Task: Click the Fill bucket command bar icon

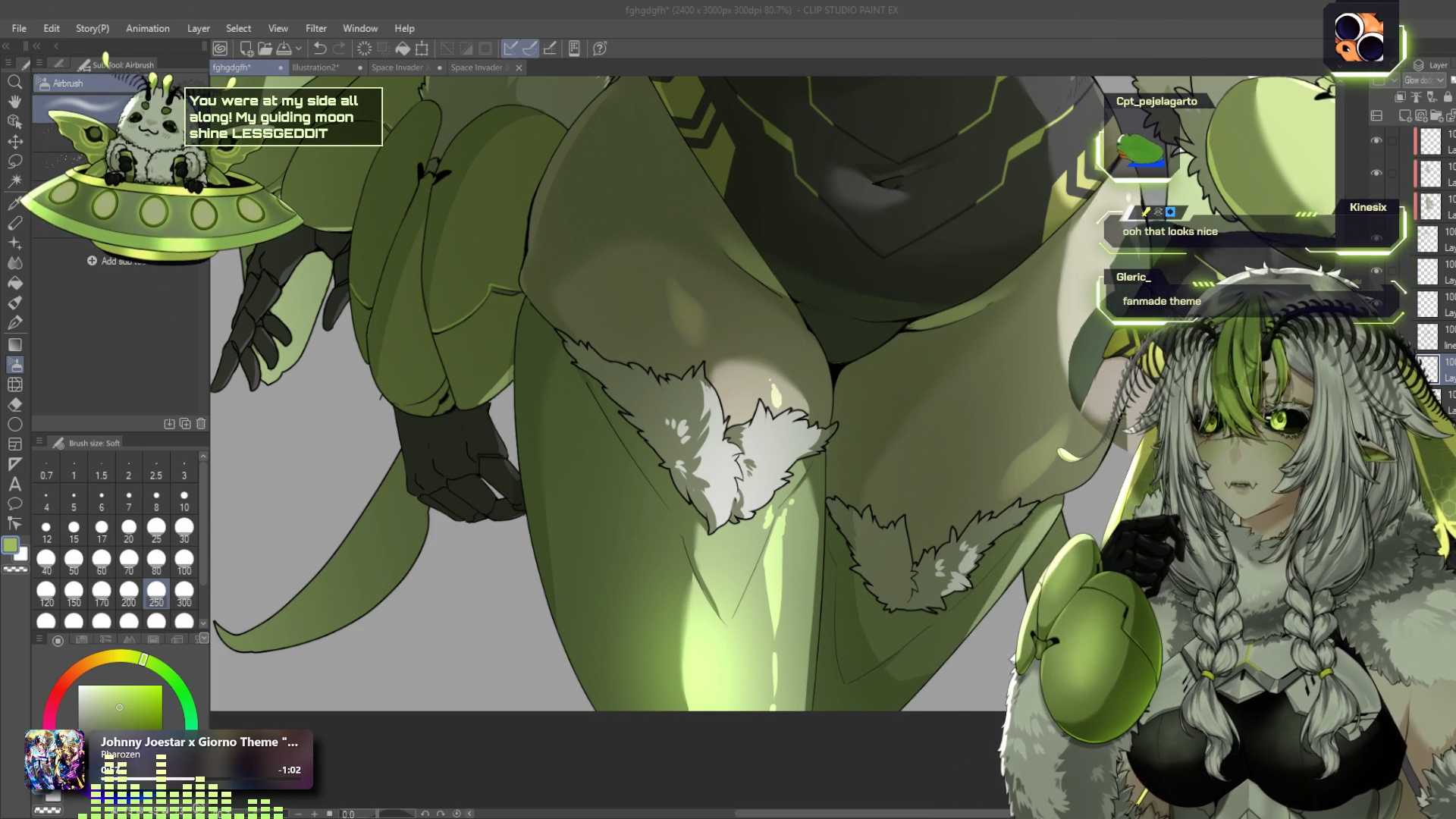Action: tap(403, 49)
